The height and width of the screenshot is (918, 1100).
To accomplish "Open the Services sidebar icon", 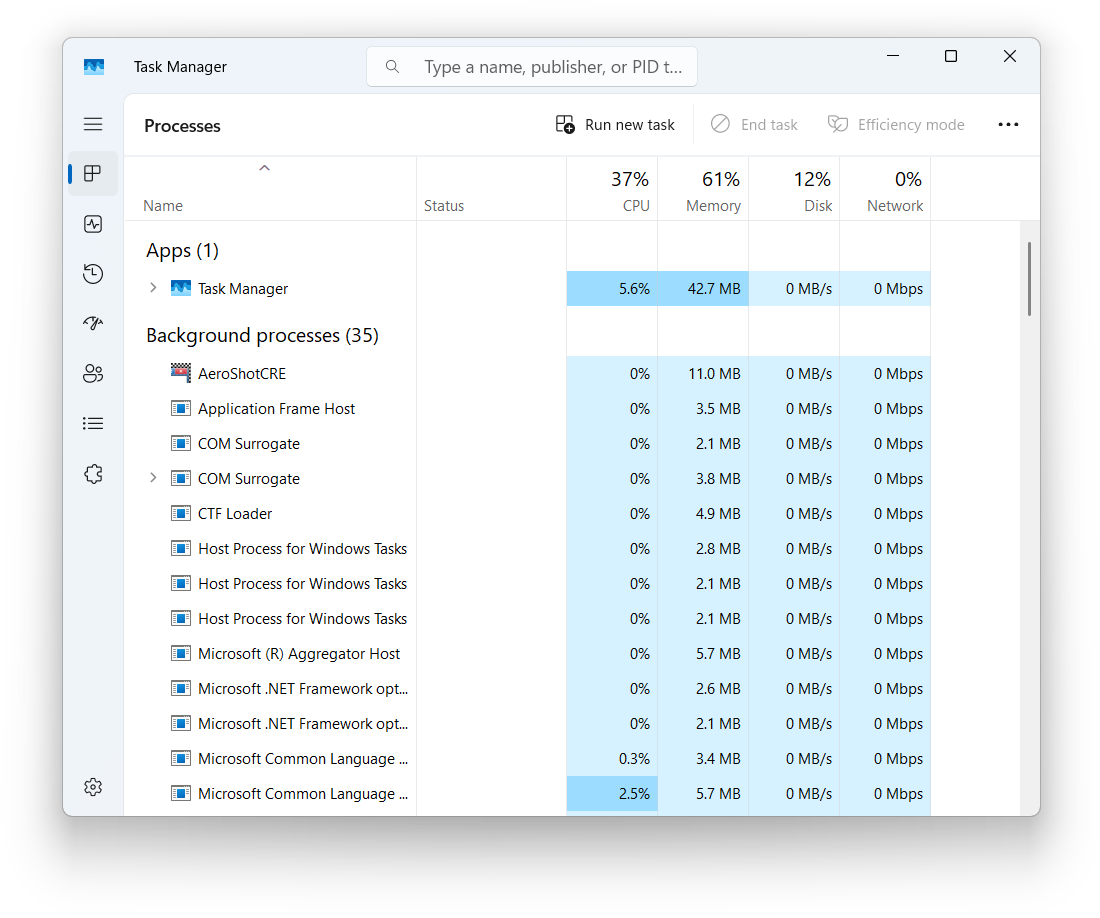I will [x=93, y=474].
